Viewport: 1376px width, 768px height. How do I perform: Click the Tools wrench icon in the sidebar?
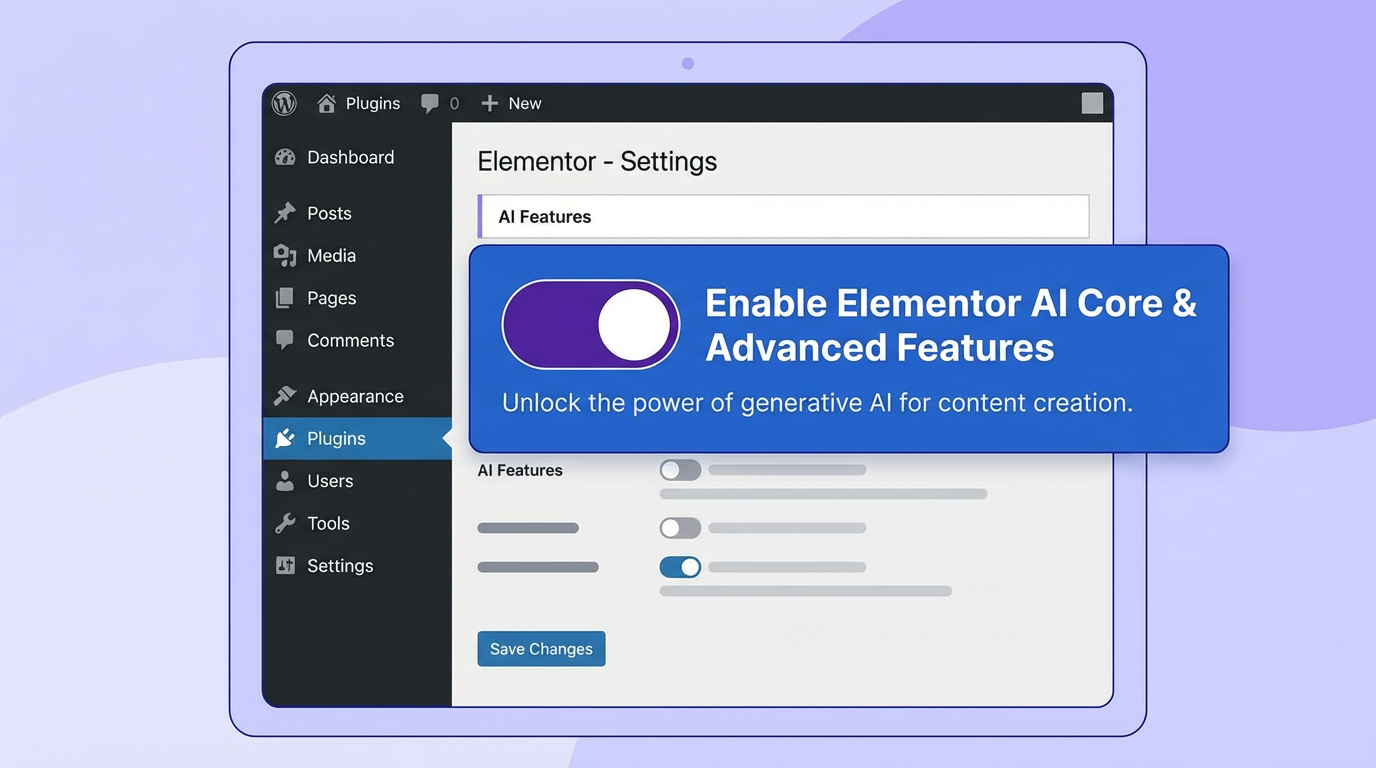(286, 523)
